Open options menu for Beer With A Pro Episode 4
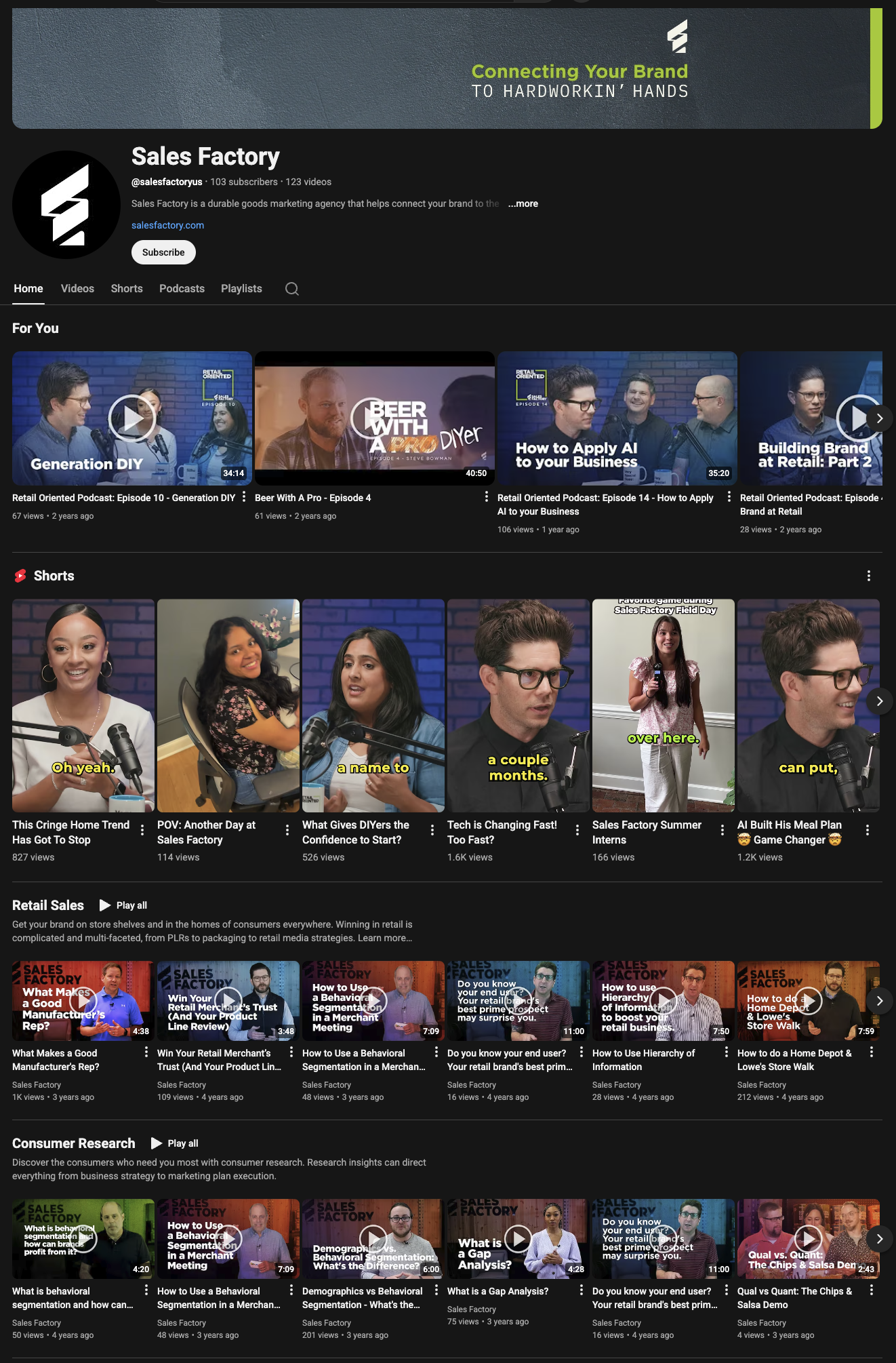The image size is (896, 1363). click(x=487, y=497)
